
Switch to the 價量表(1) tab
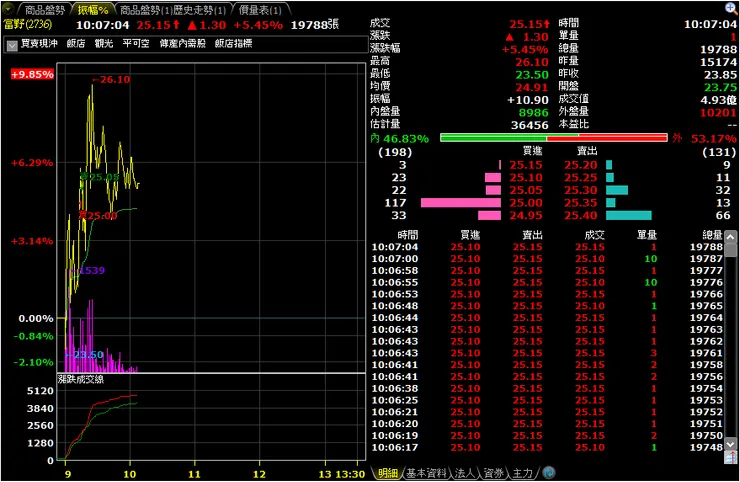pyautogui.click(x=260, y=10)
